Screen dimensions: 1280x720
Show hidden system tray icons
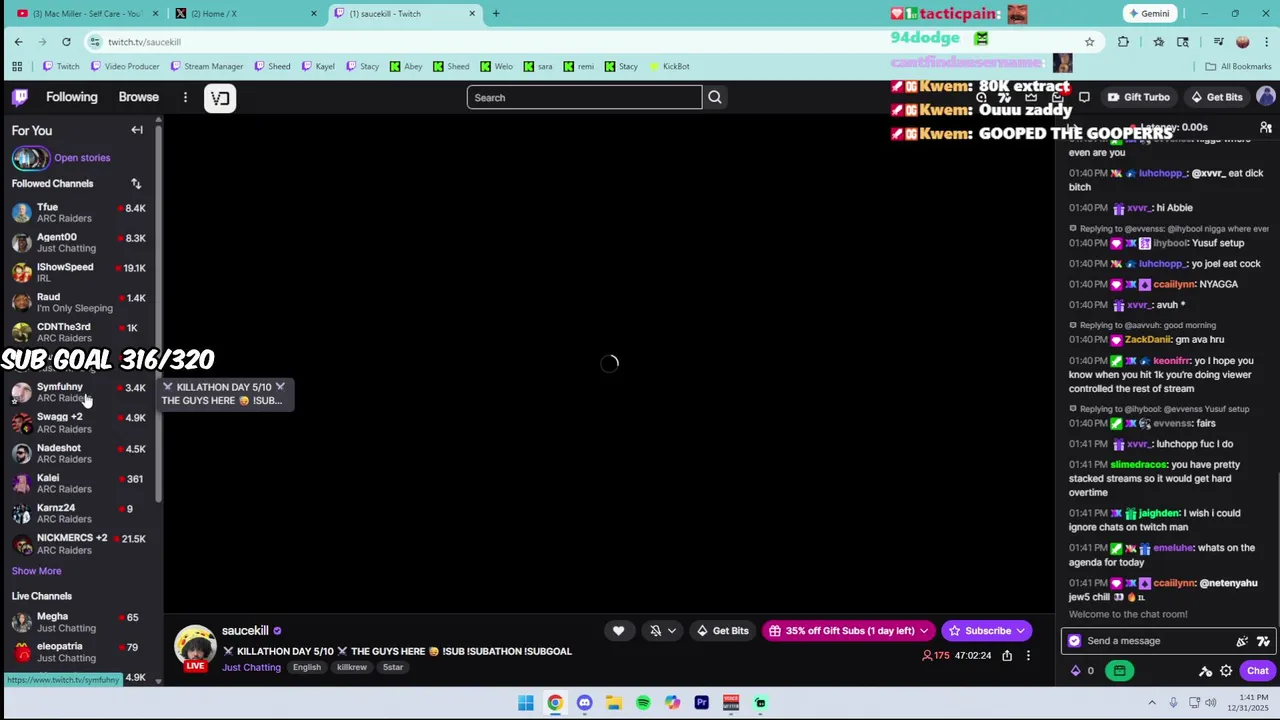[1152, 703]
